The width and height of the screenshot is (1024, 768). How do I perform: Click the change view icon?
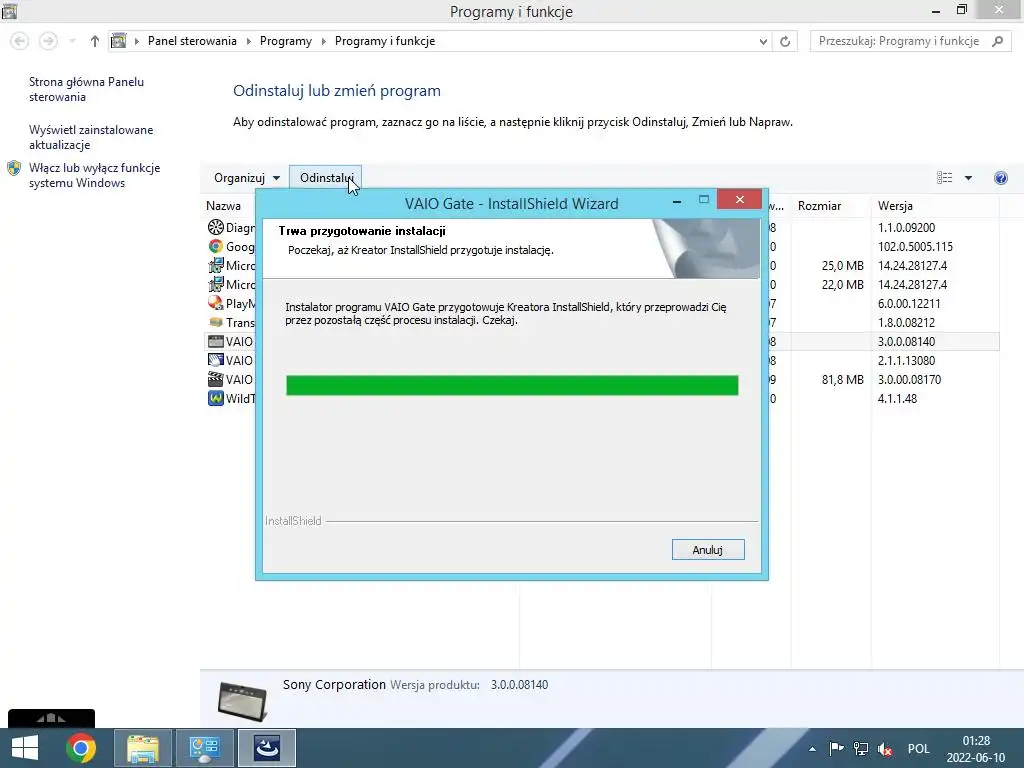(944, 178)
